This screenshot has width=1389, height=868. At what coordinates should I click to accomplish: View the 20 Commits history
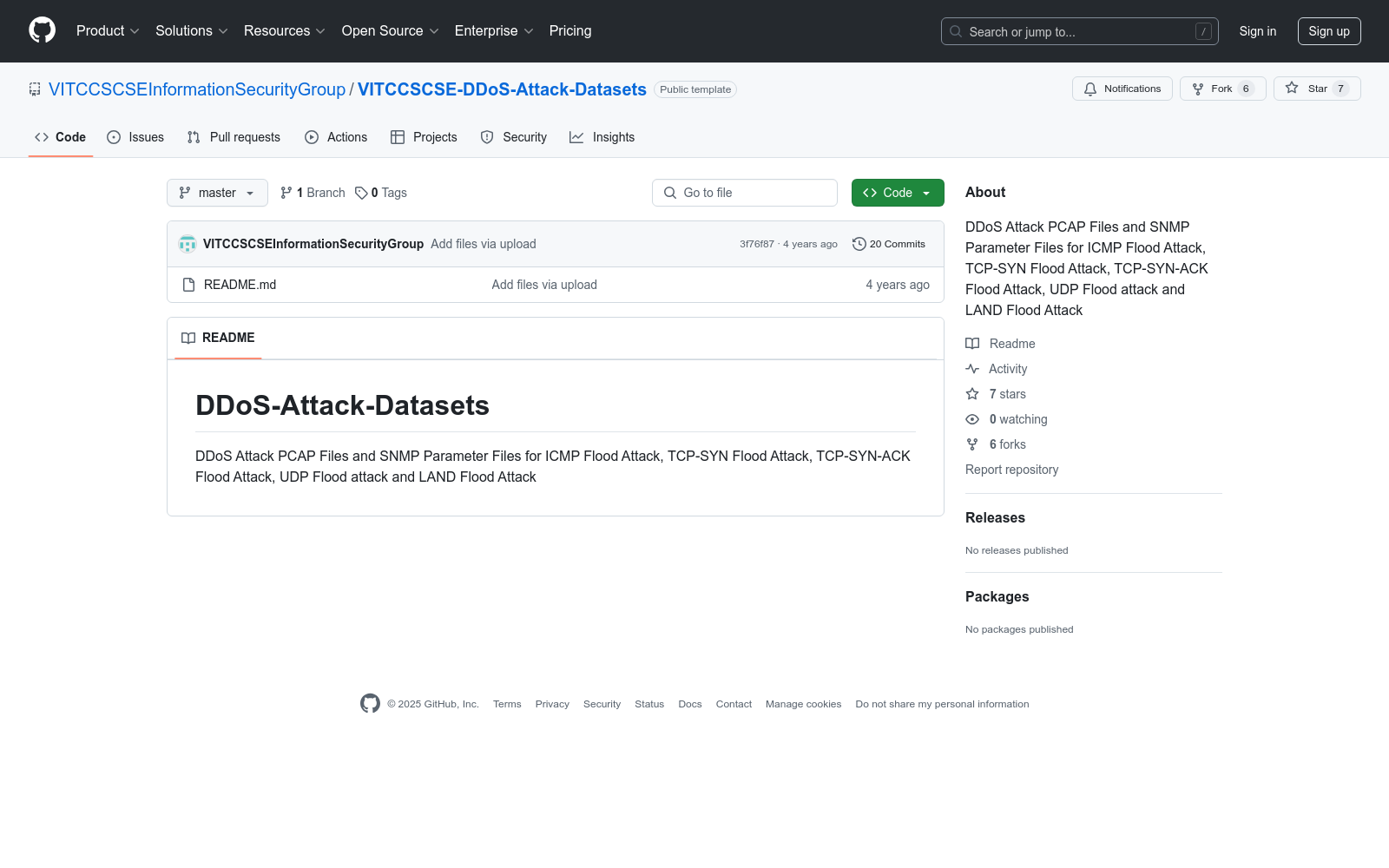(889, 244)
